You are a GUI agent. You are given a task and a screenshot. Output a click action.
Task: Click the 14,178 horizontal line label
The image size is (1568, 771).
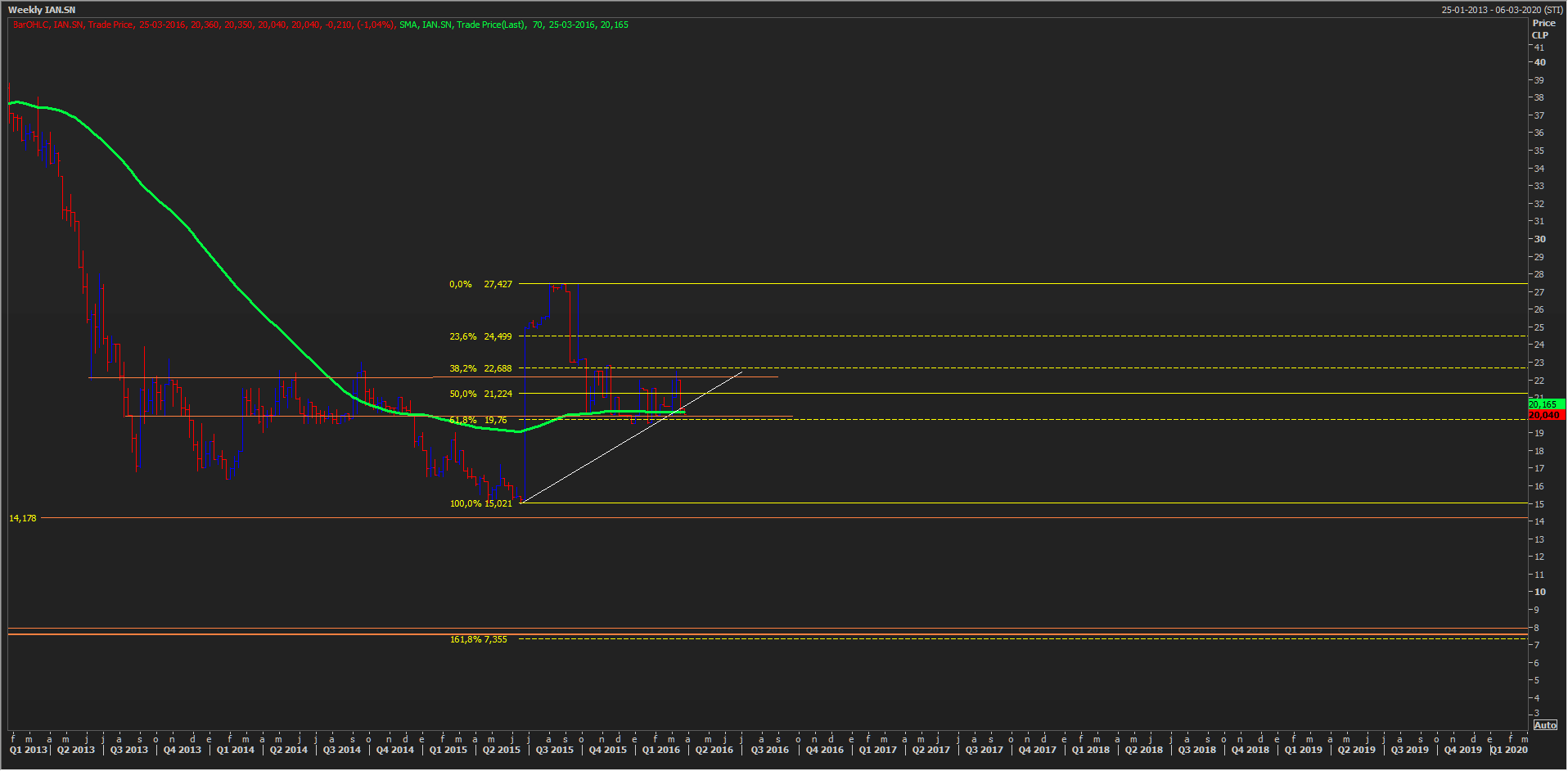point(23,518)
